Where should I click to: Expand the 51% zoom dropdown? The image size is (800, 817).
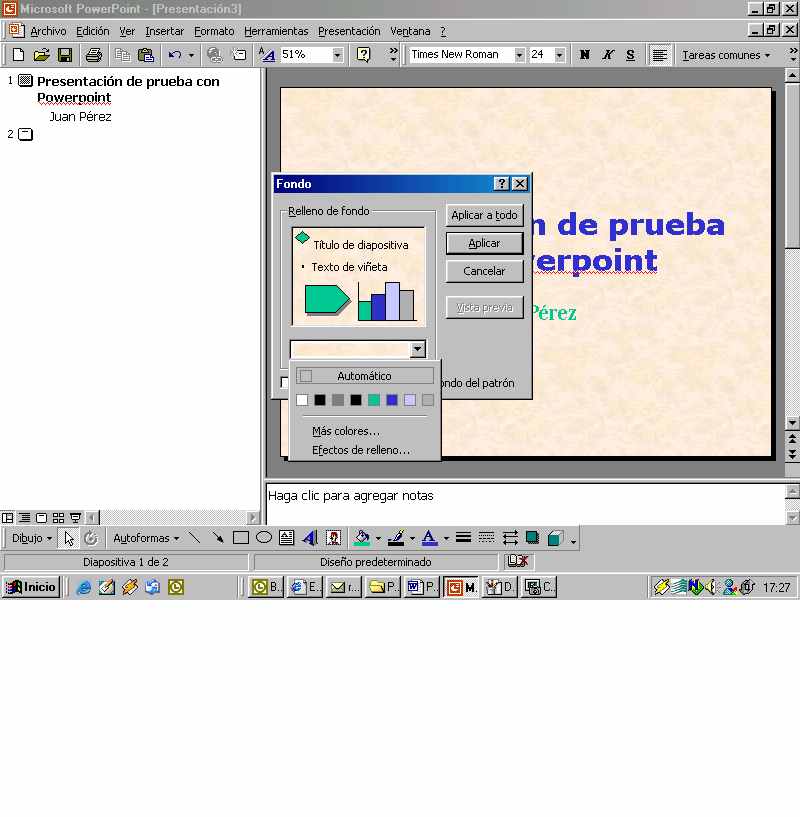coord(337,55)
